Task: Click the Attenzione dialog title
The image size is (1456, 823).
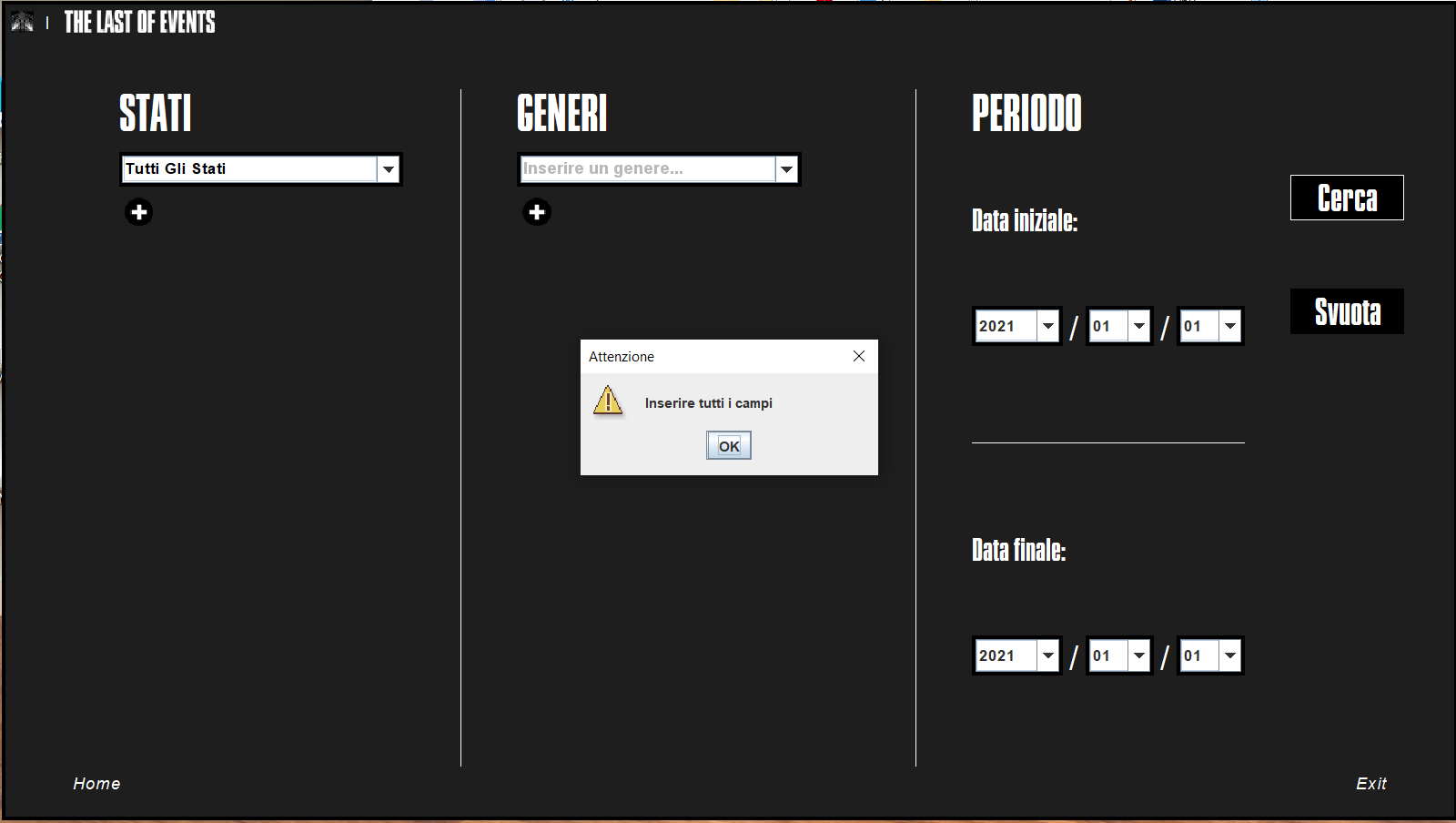Action: click(622, 357)
